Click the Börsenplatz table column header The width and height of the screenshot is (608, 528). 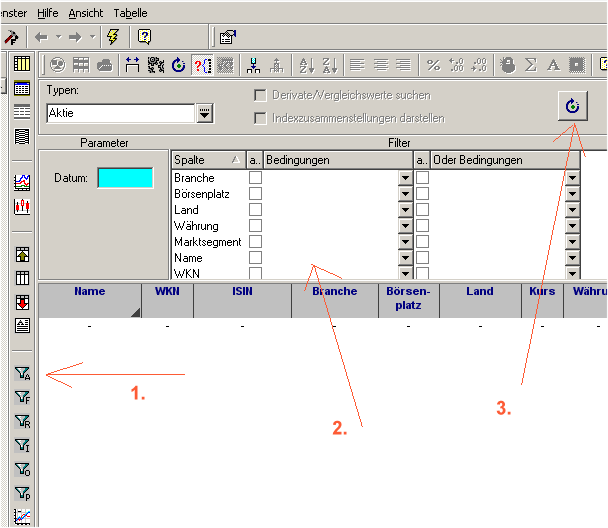click(x=408, y=300)
